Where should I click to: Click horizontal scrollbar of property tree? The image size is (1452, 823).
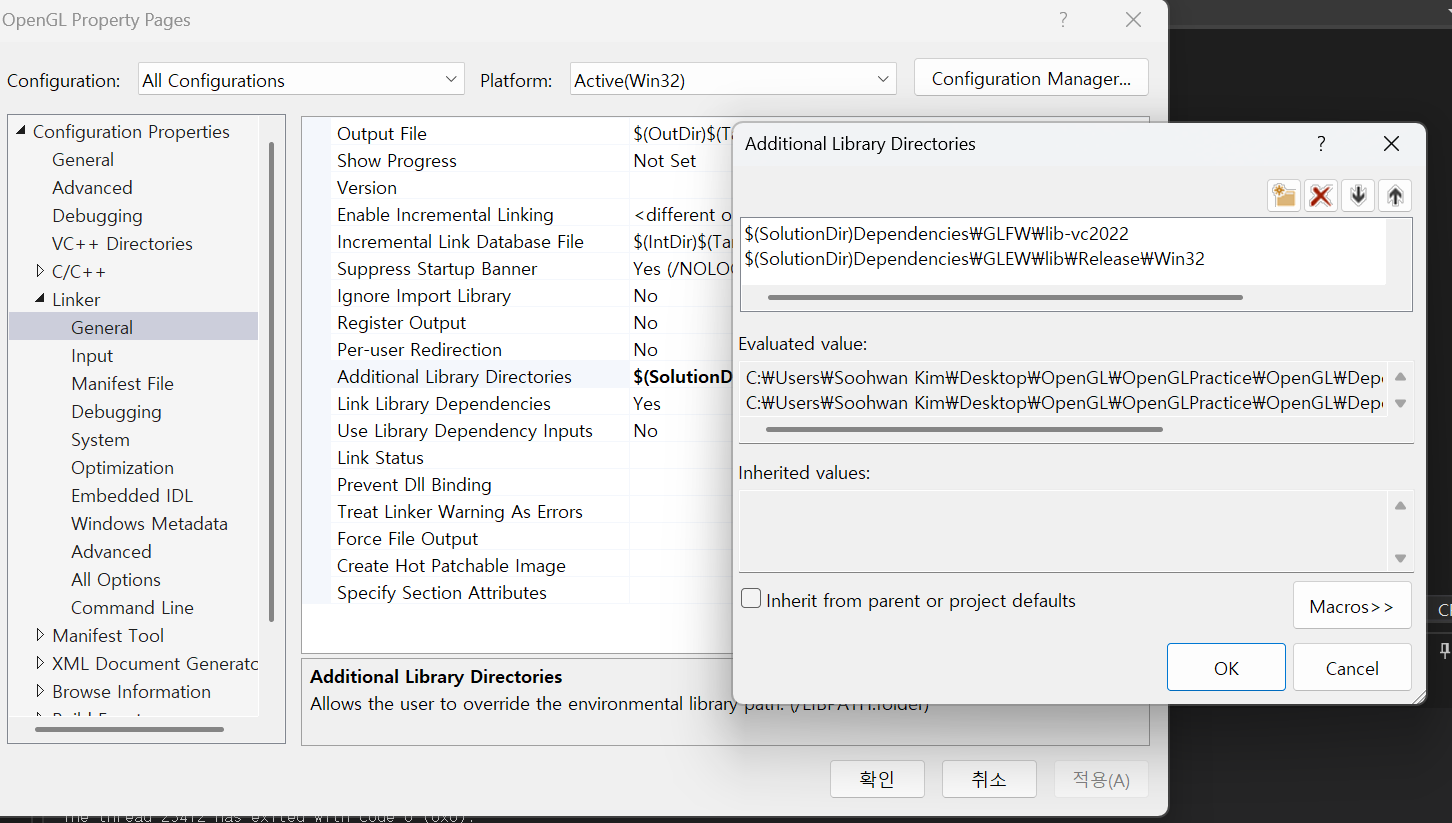coord(129,729)
